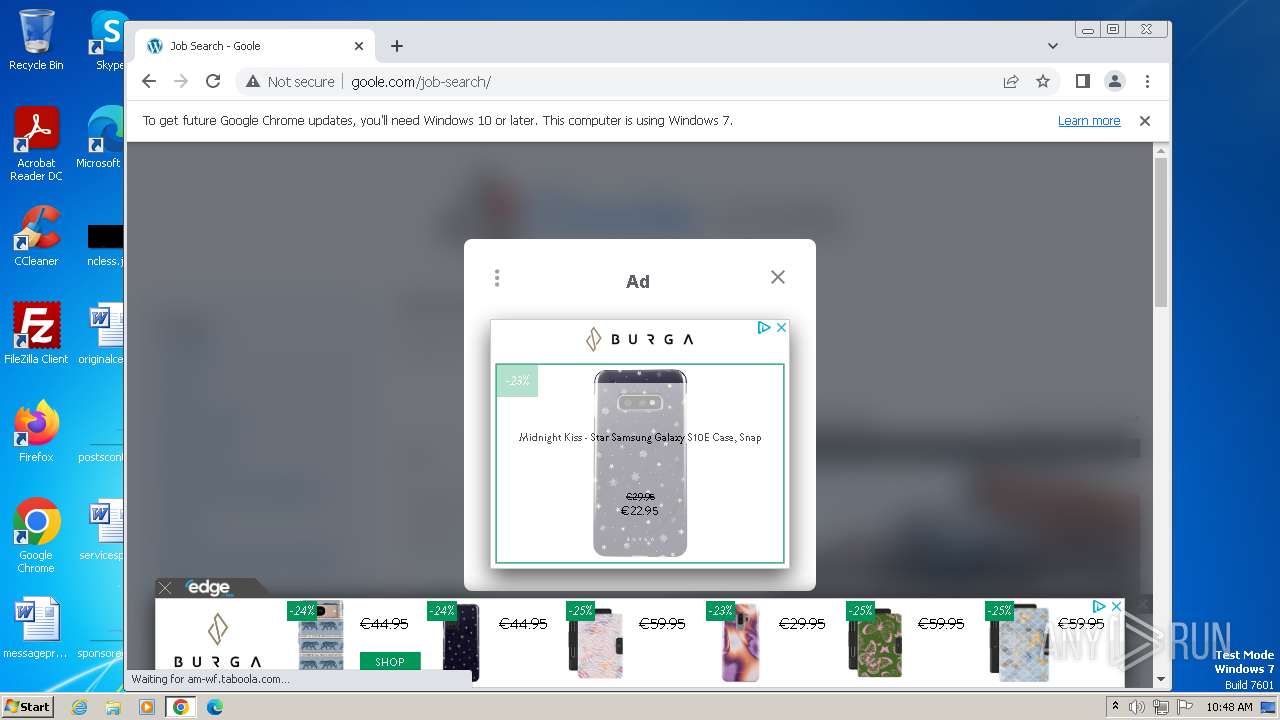Screen dimensions: 1280x720
Task: Open the network tray icon
Action: (x=1160, y=707)
